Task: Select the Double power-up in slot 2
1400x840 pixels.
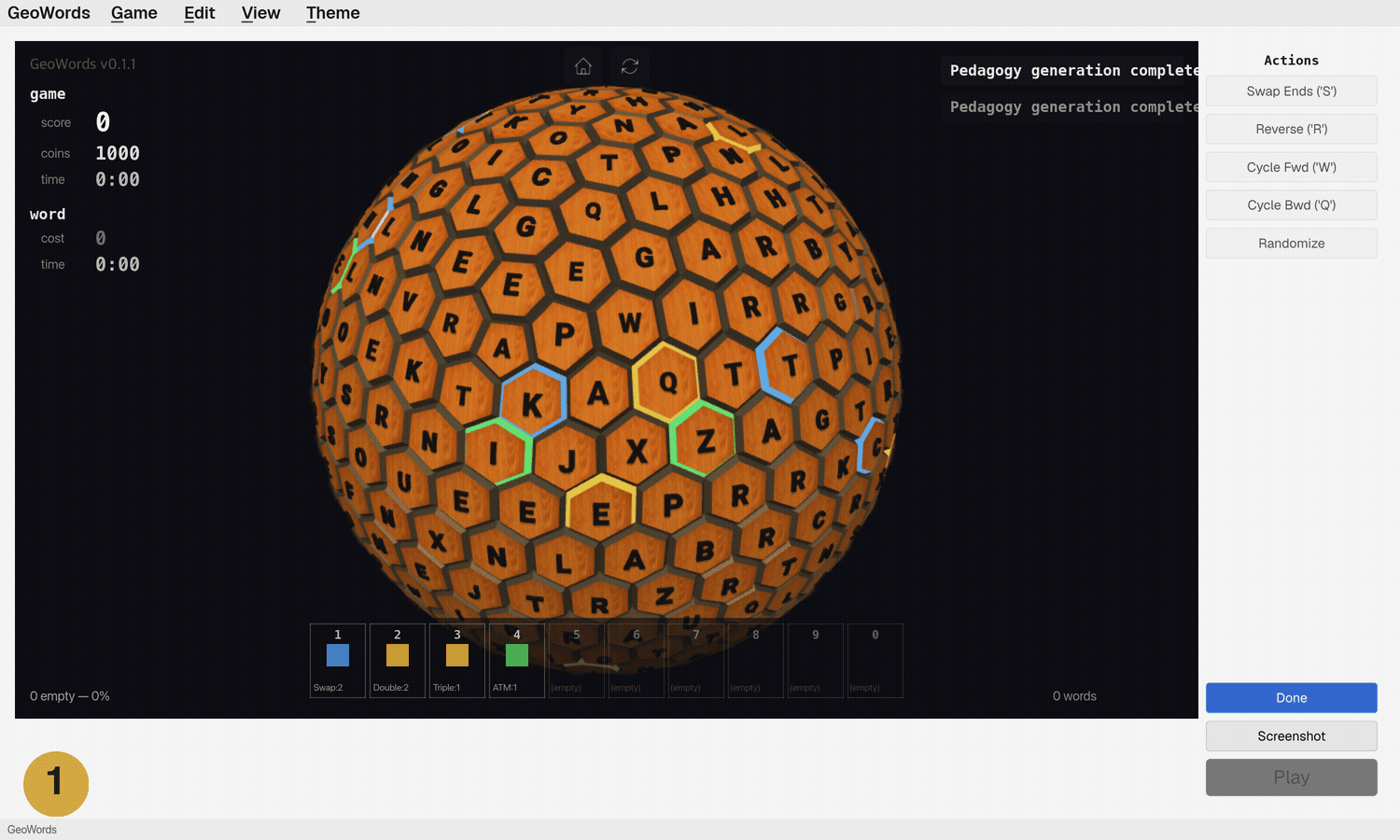Action: click(x=397, y=660)
